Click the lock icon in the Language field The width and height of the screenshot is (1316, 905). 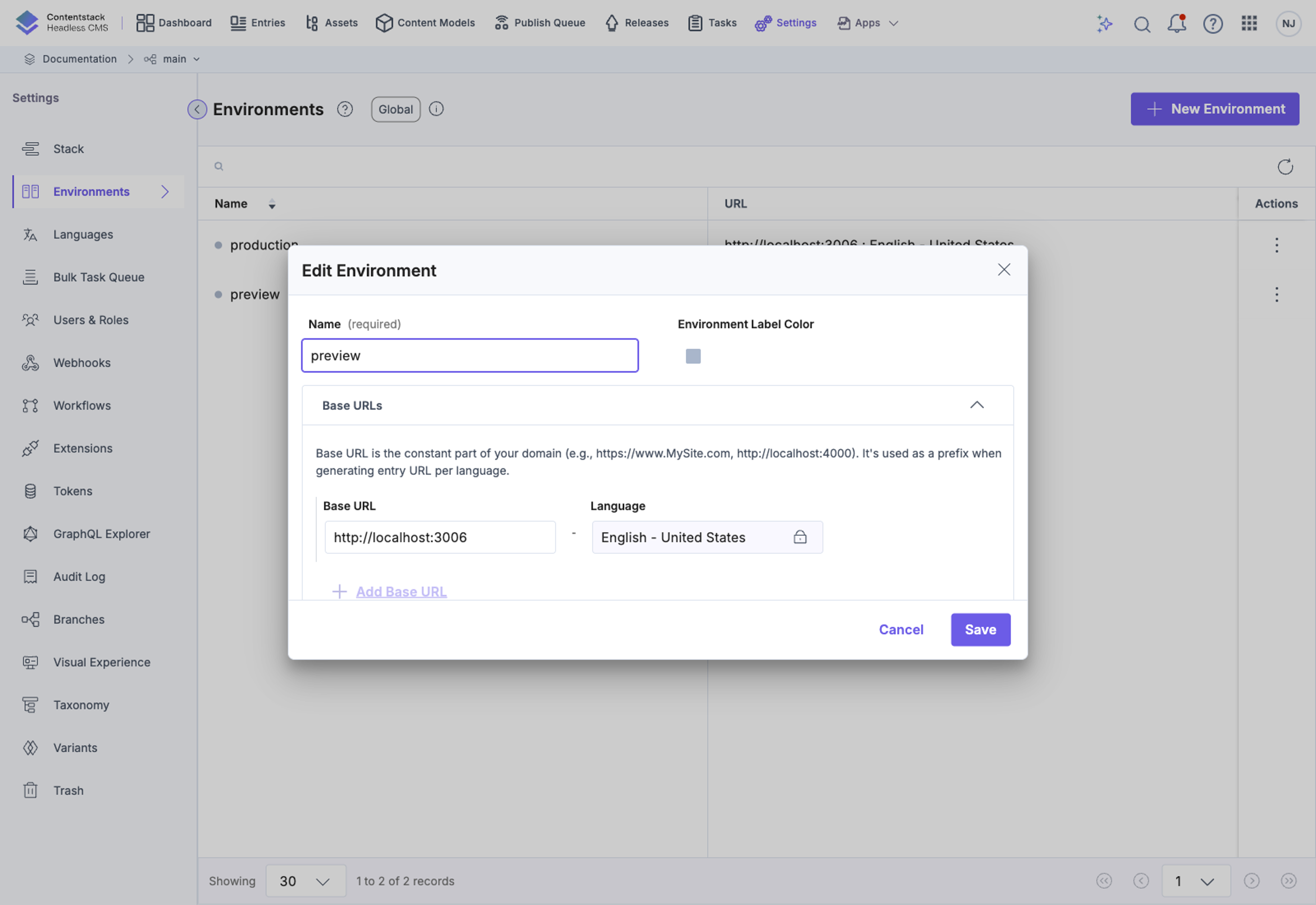click(x=800, y=537)
